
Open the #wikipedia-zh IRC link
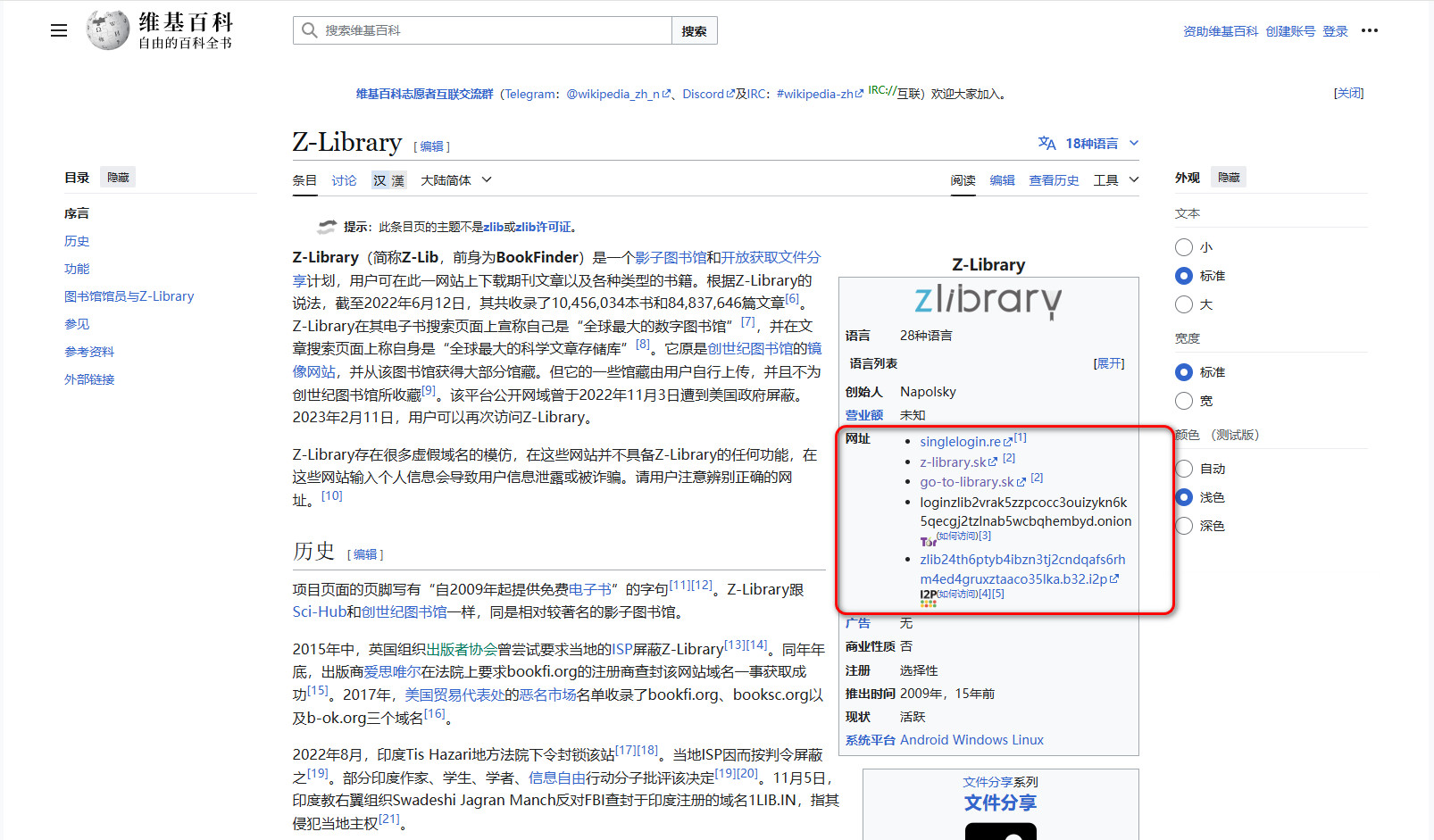820,94
